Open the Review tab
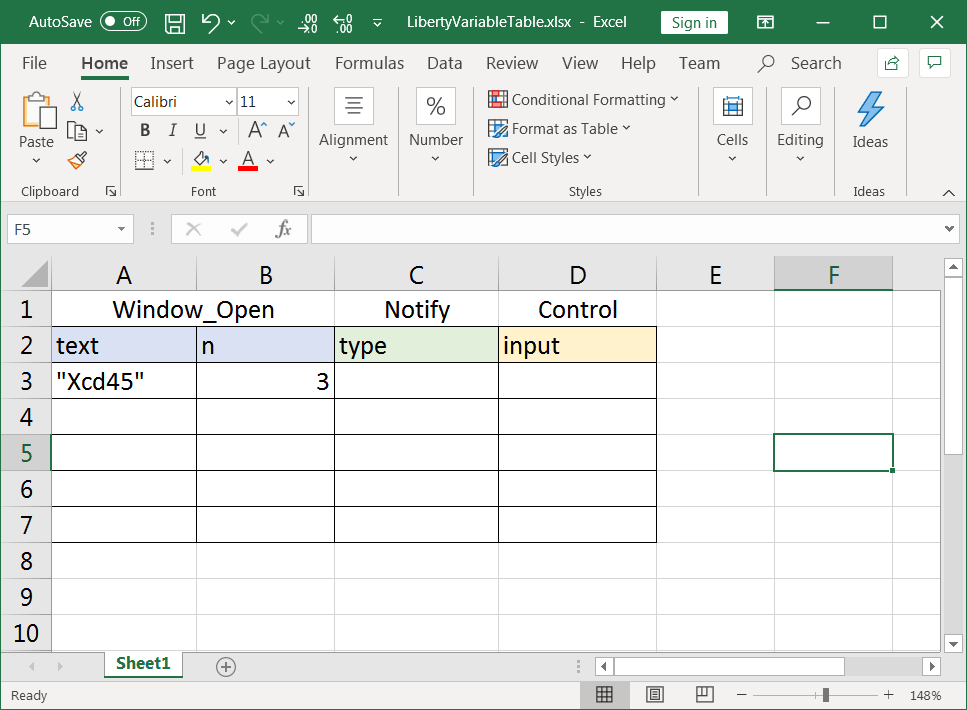 (x=512, y=63)
